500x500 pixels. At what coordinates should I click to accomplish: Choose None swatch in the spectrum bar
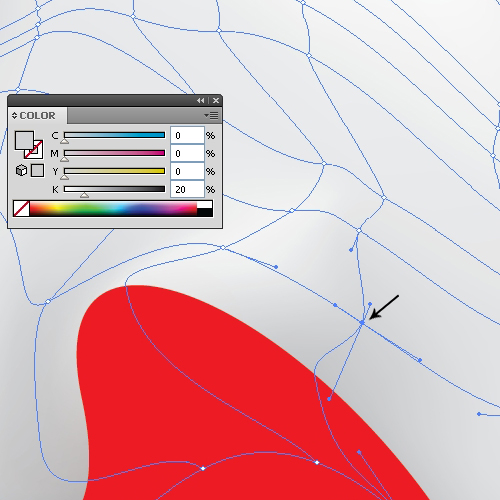[x=21, y=209]
